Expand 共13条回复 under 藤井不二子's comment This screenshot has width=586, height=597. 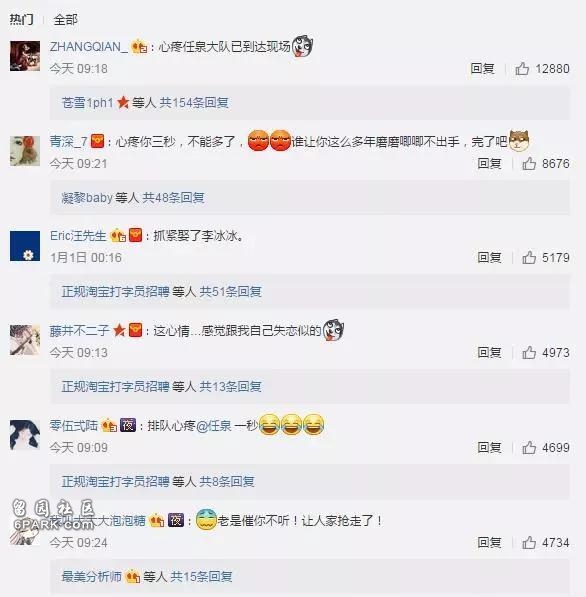[x=231, y=387]
